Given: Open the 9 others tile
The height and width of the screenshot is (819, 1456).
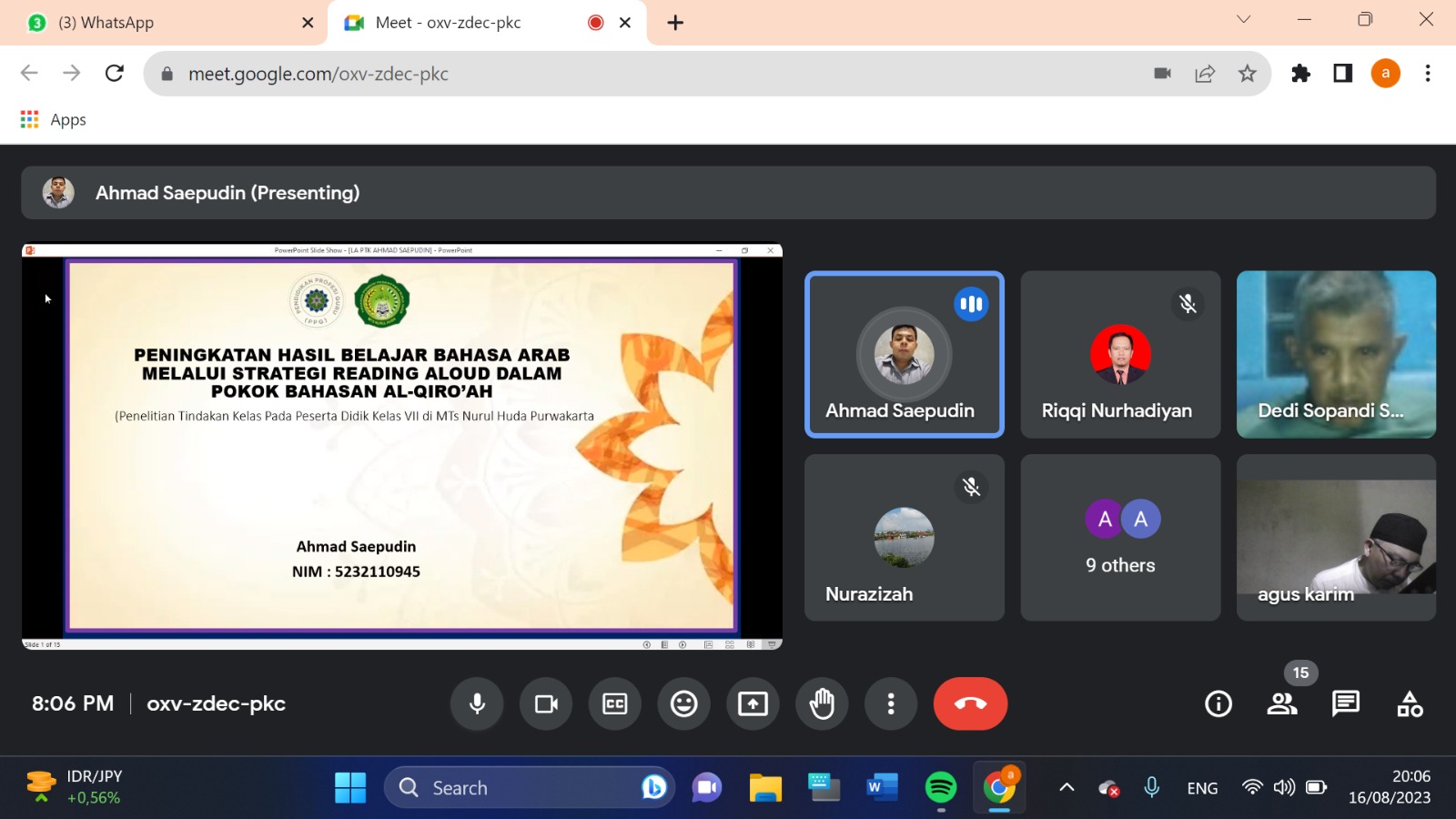Looking at the screenshot, I should [1120, 538].
